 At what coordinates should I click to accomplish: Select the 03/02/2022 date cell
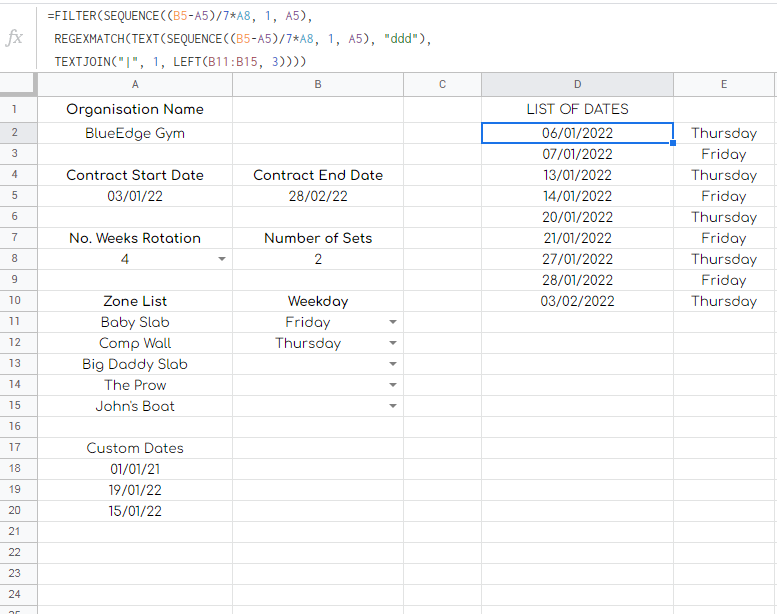pyautogui.click(x=577, y=301)
